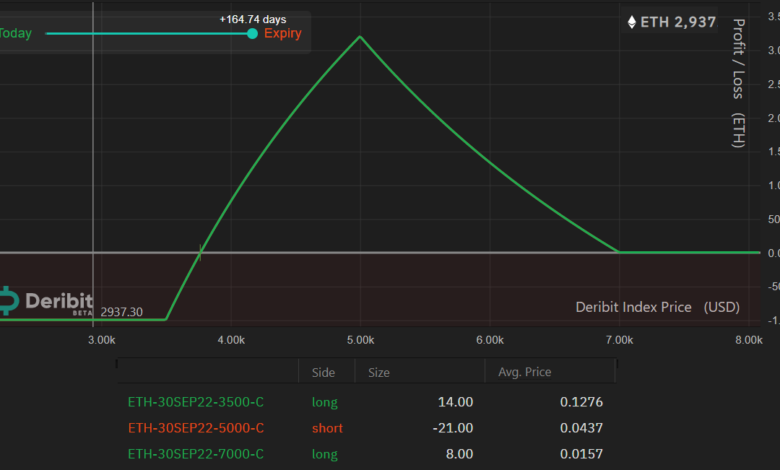Click the ETH diamond icon beside 2,937
The width and height of the screenshot is (780, 470).
coord(632,22)
